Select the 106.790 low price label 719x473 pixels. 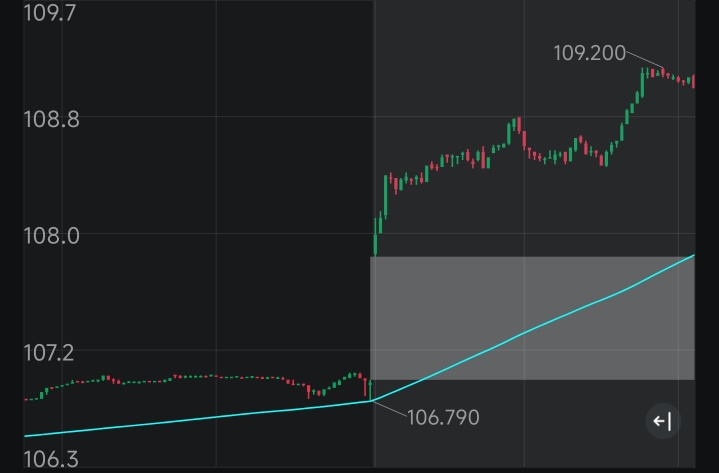coord(443,418)
